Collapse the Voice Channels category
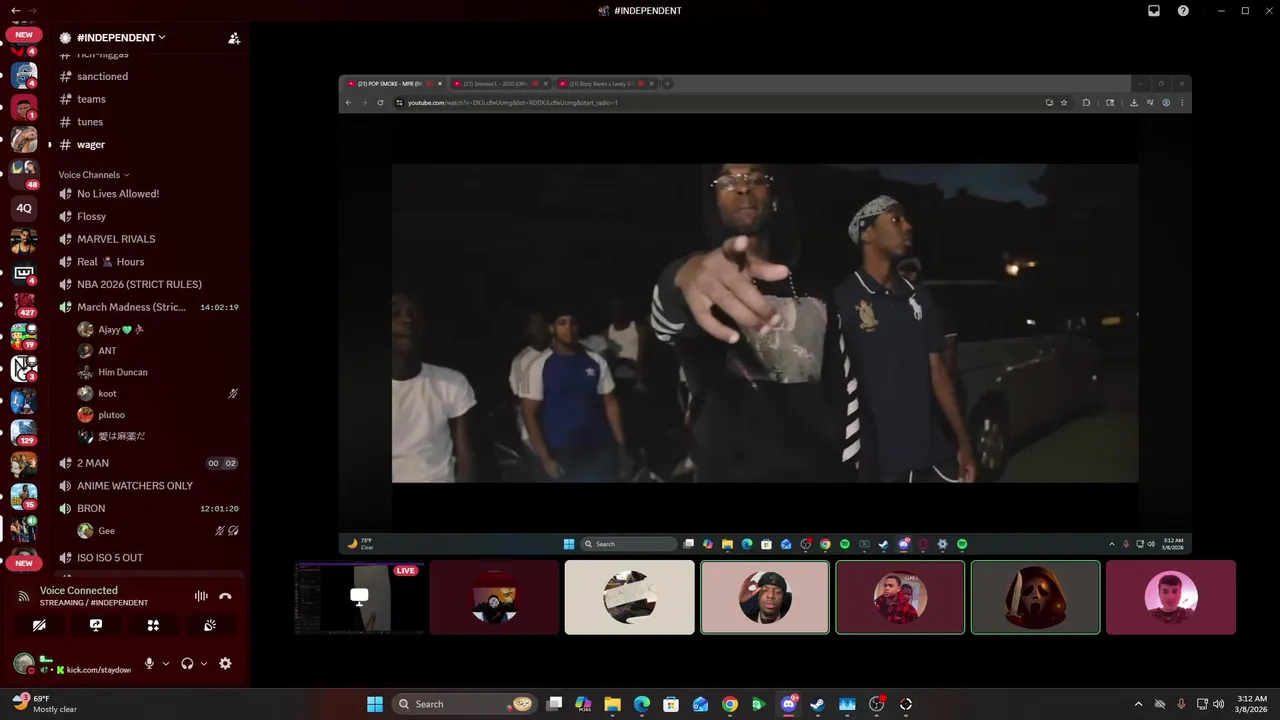 [94, 175]
